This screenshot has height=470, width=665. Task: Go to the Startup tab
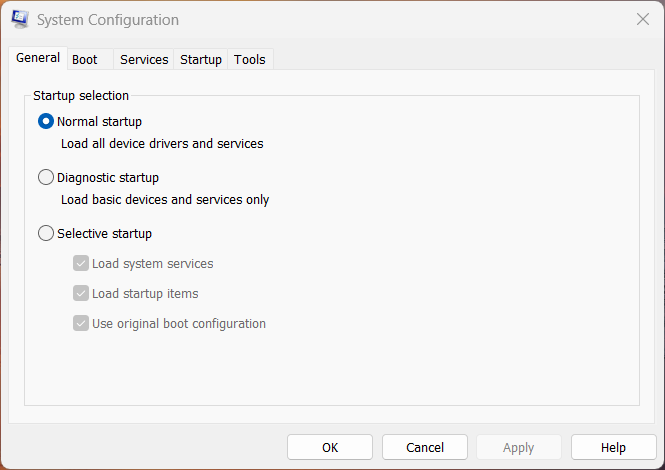(201, 59)
